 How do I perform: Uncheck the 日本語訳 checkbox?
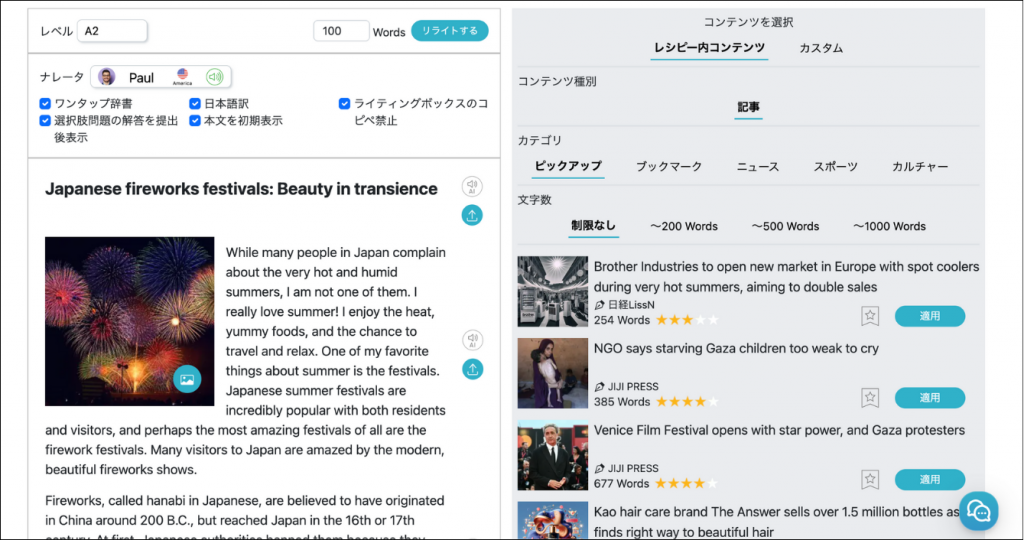coord(195,103)
